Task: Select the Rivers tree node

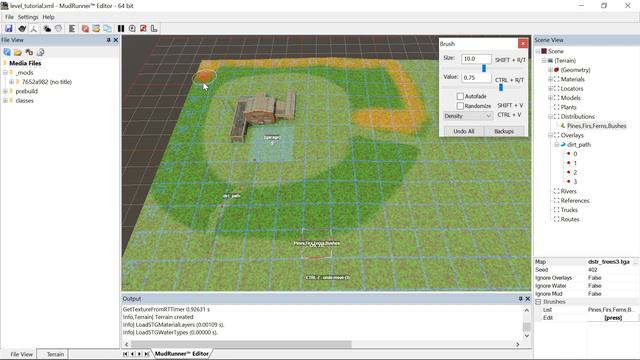Action: (568, 191)
